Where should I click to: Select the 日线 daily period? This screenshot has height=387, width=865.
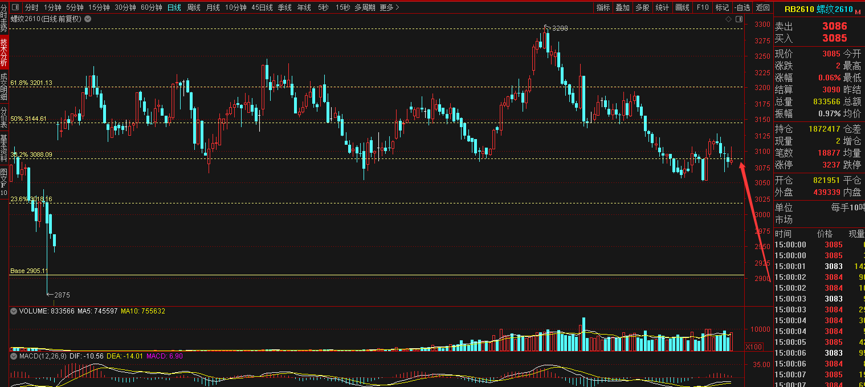(174, 8)
